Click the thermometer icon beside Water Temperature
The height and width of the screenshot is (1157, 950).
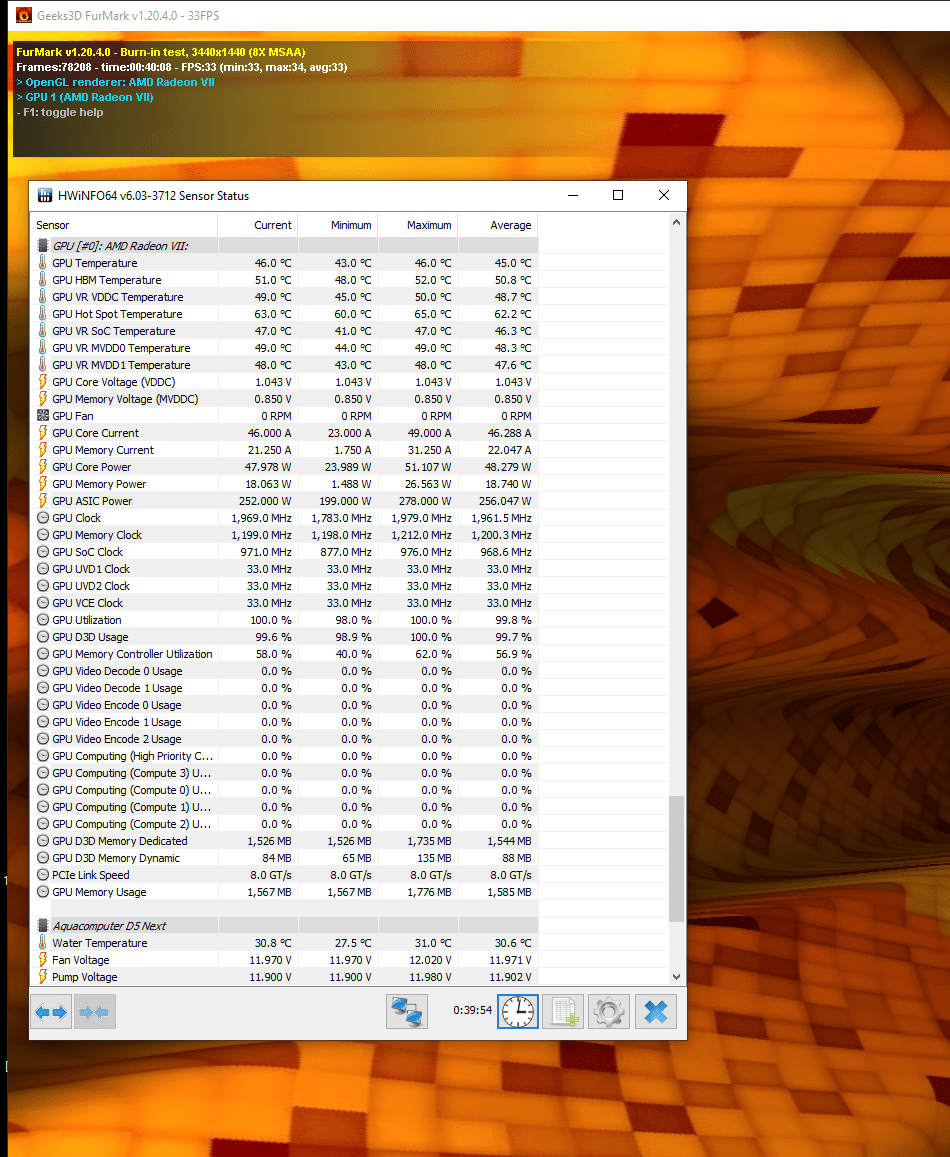[x=43, y=942]
